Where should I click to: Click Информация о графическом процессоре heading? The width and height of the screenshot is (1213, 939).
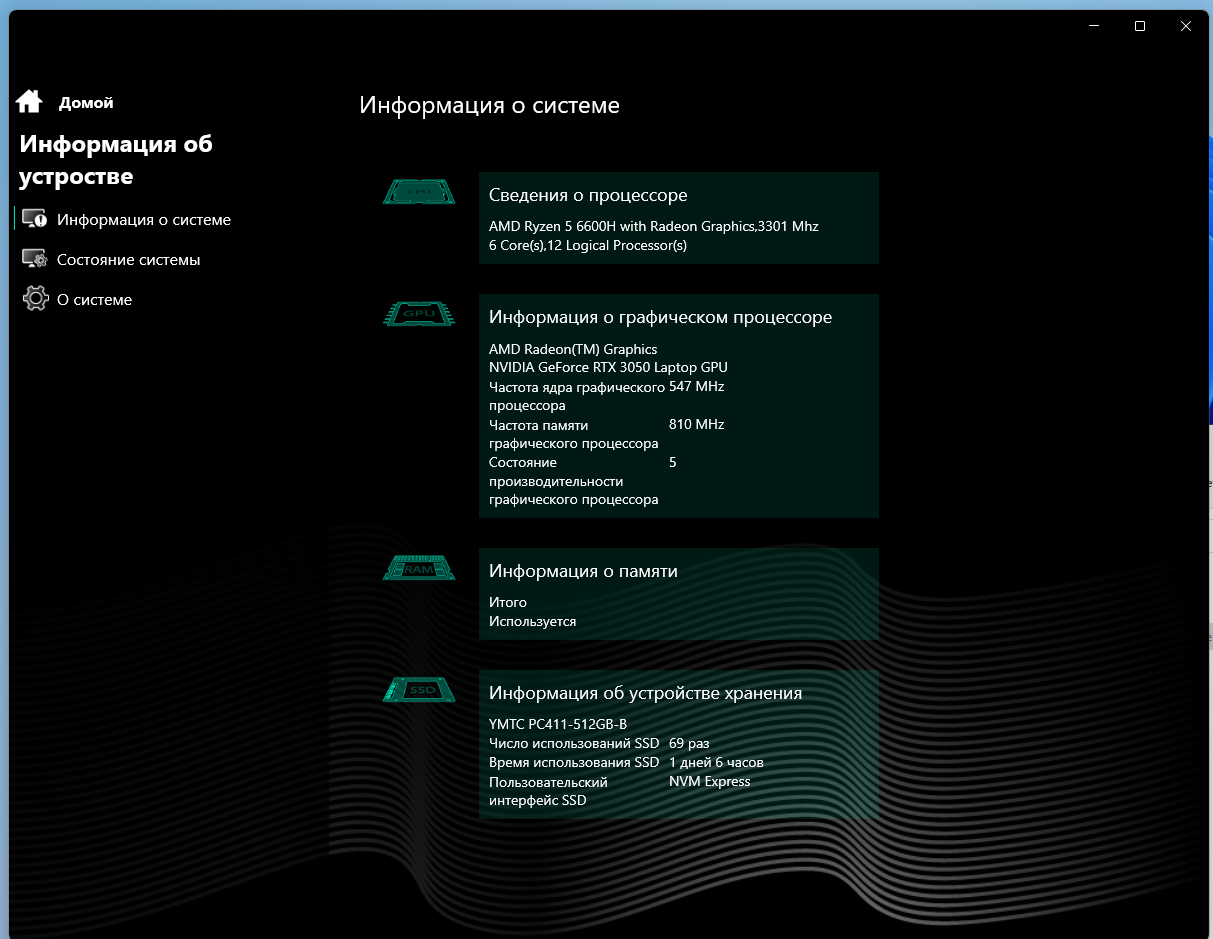click(660, 317)
